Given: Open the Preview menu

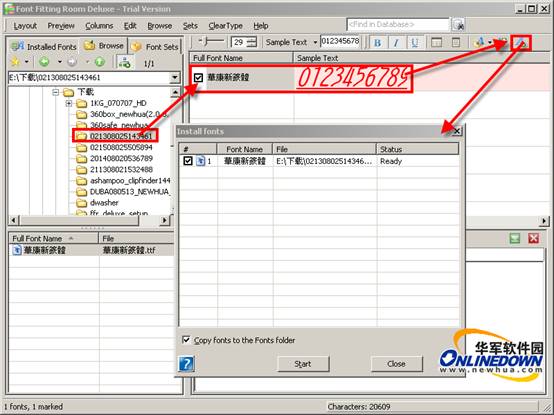Looking at the screenshot, I should point(61,26).
